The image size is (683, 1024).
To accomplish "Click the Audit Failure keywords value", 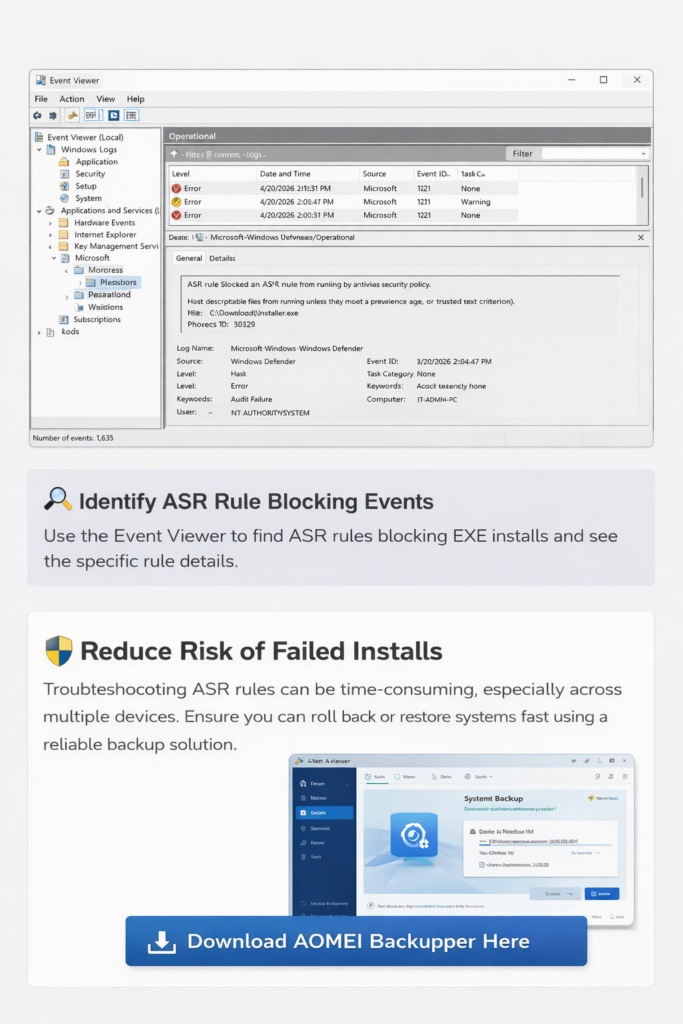I will pos(251,399).
